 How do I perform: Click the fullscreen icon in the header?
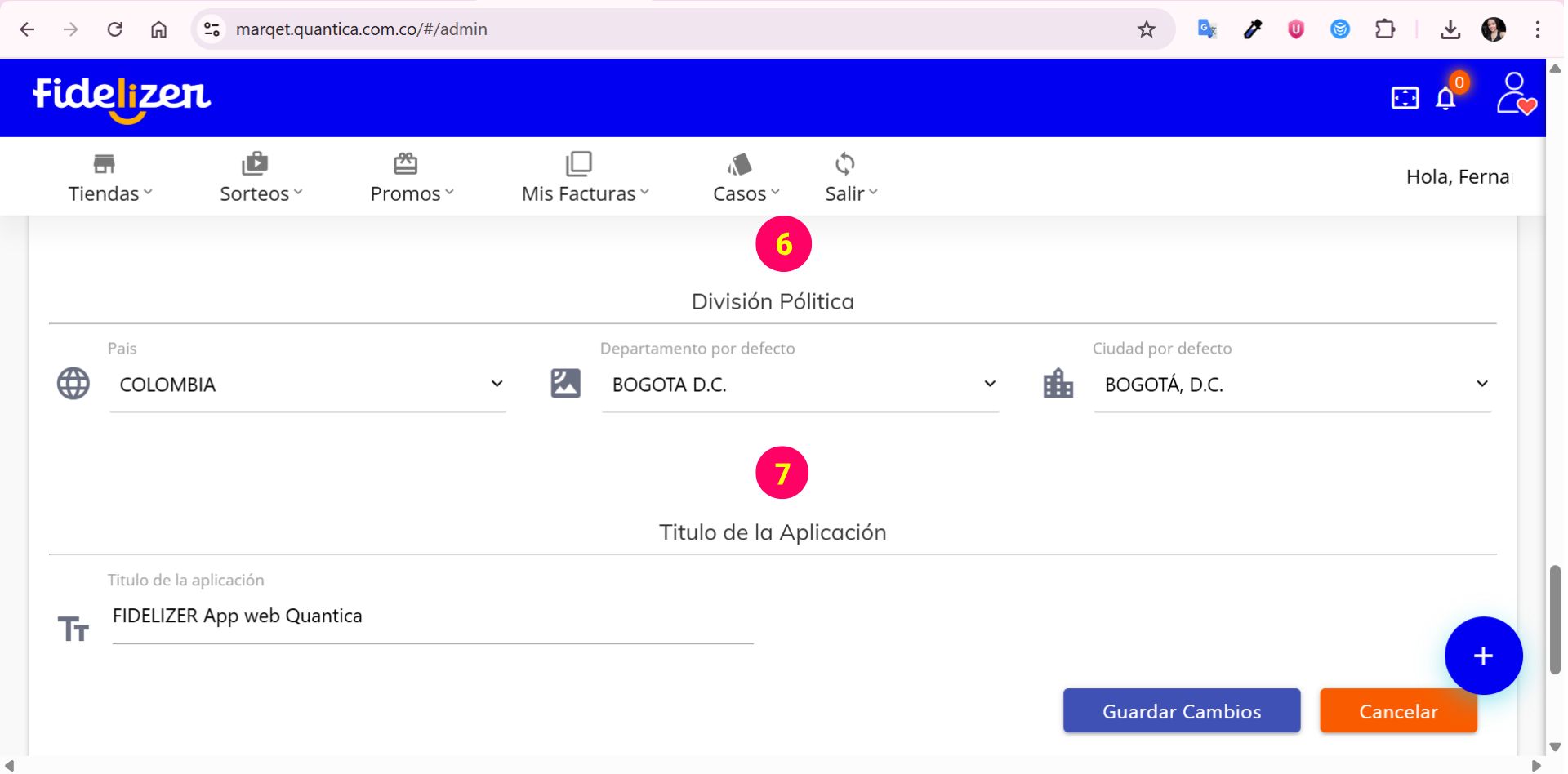[1405, 98]
